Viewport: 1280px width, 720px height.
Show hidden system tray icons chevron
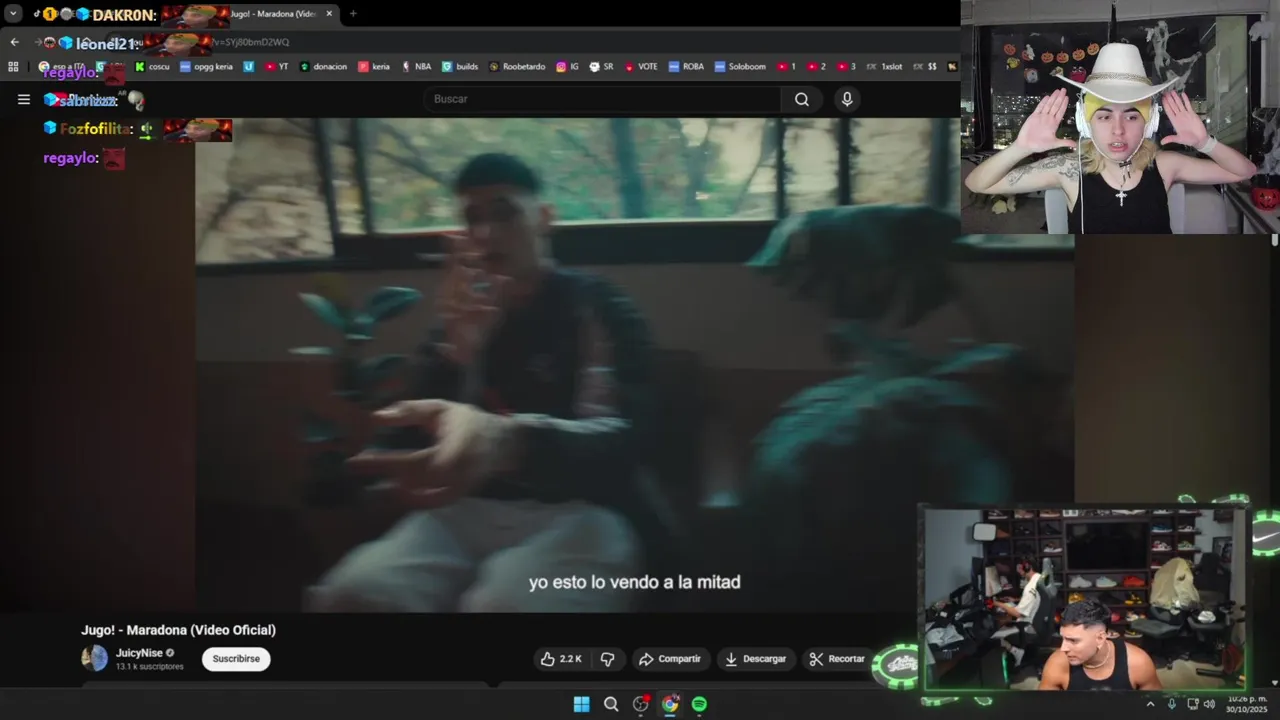(1150, 704)
